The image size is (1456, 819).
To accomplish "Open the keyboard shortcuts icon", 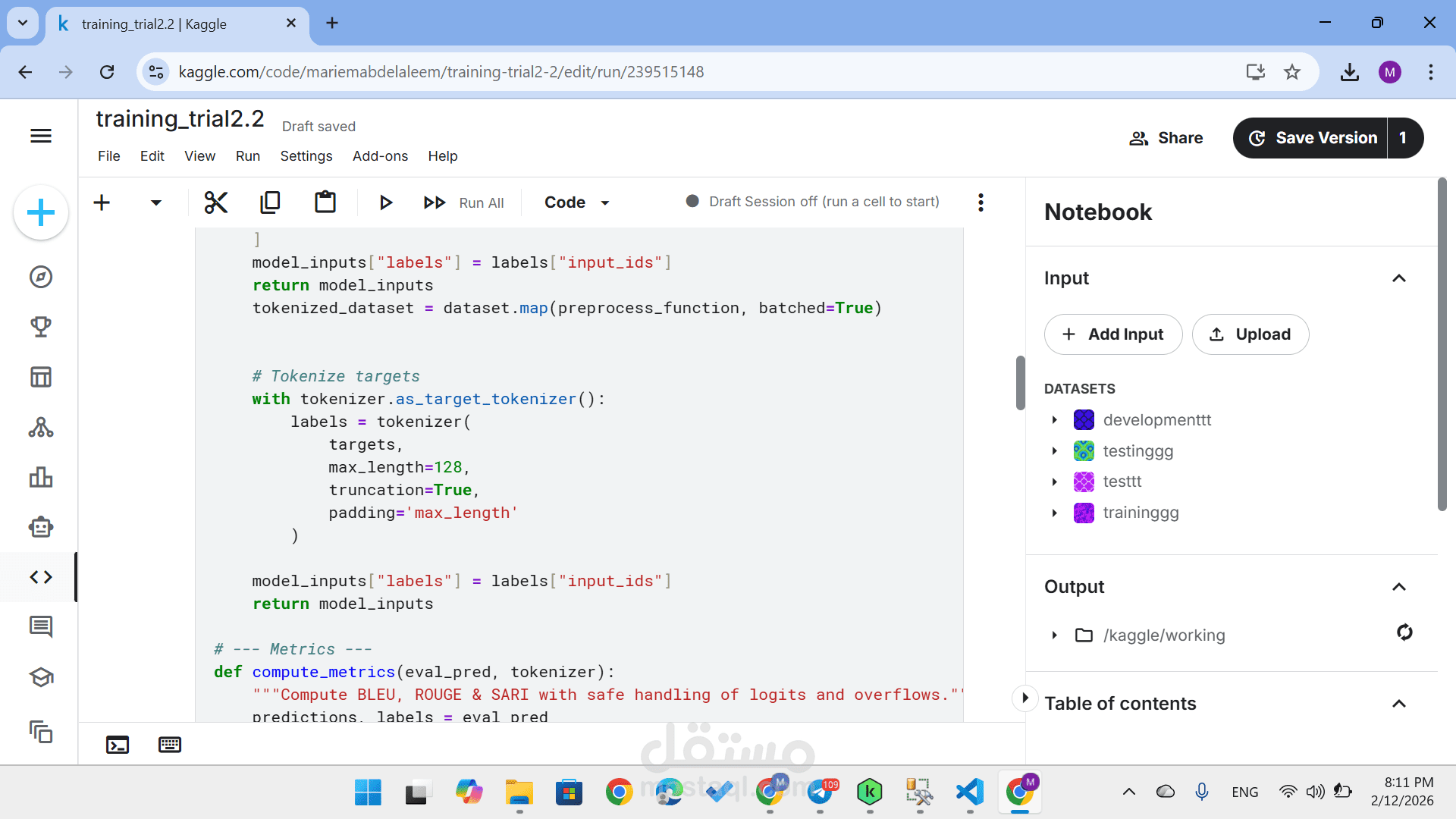I will [x=170, y=745].
